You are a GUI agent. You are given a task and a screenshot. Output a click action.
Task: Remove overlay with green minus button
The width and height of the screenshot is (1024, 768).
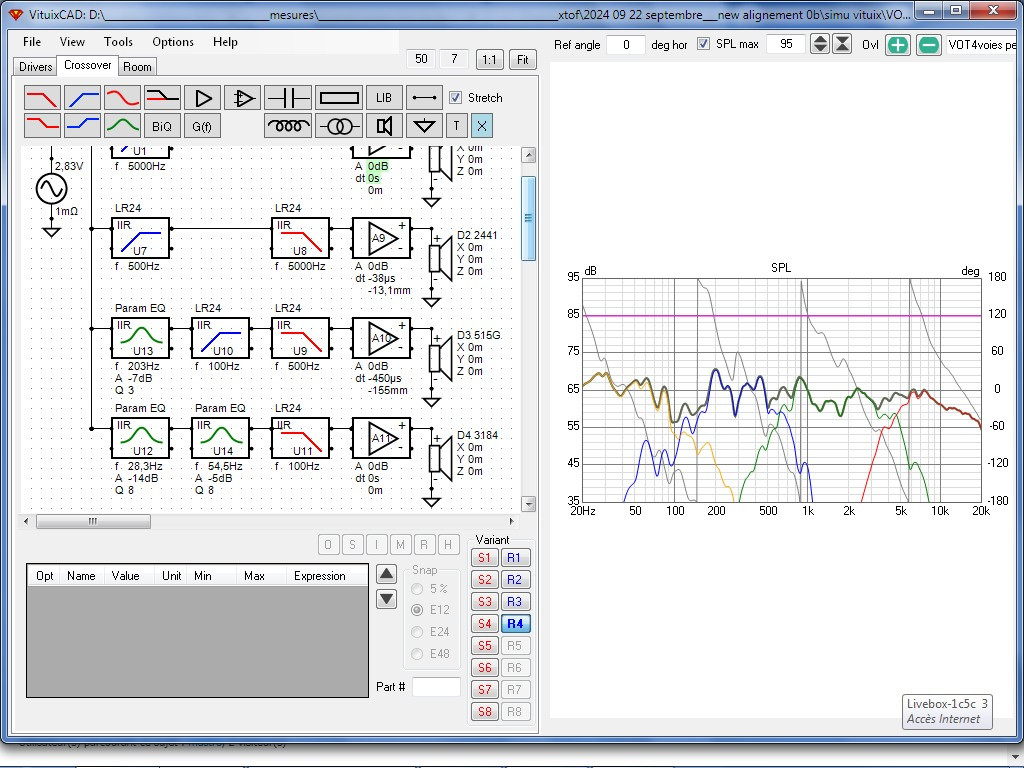[929, 45]
